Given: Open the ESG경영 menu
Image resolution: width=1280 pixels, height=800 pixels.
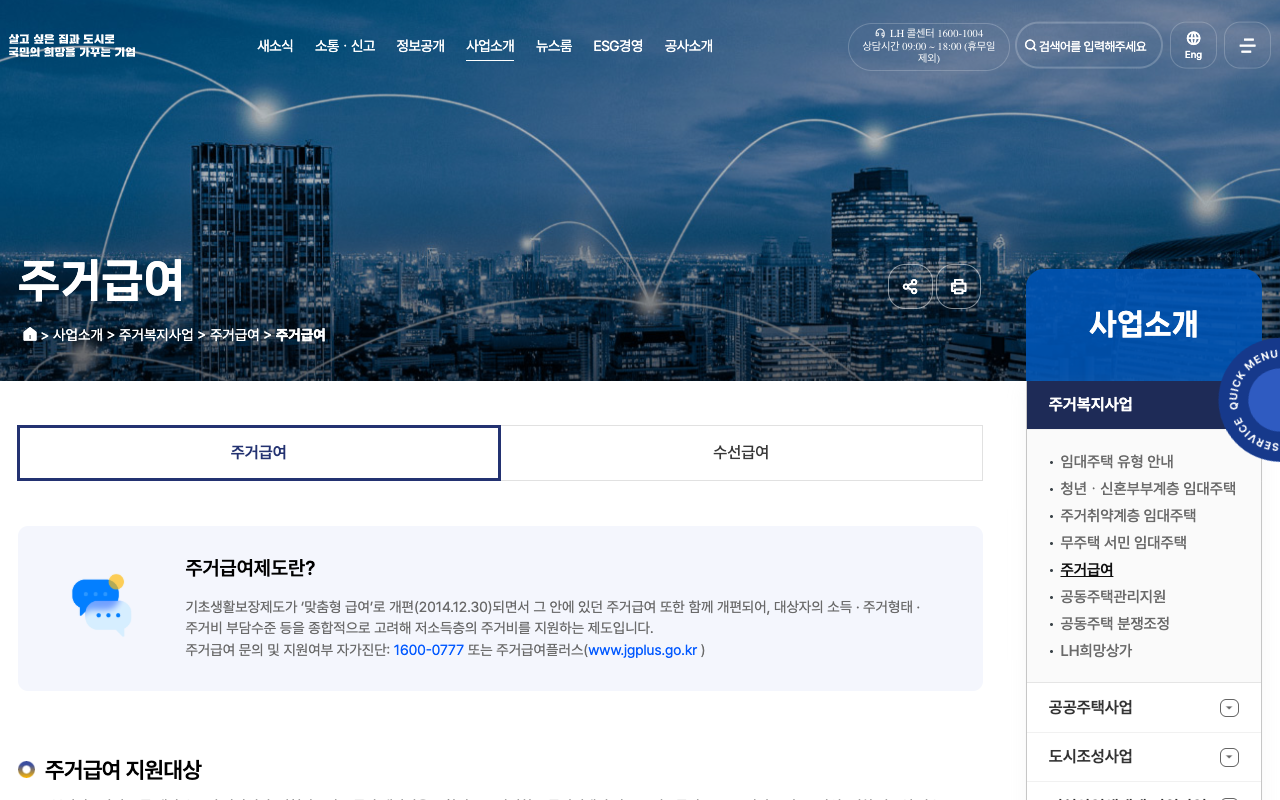Looking at the screenshot, I should pyautogui.click(x=618, y=46).
